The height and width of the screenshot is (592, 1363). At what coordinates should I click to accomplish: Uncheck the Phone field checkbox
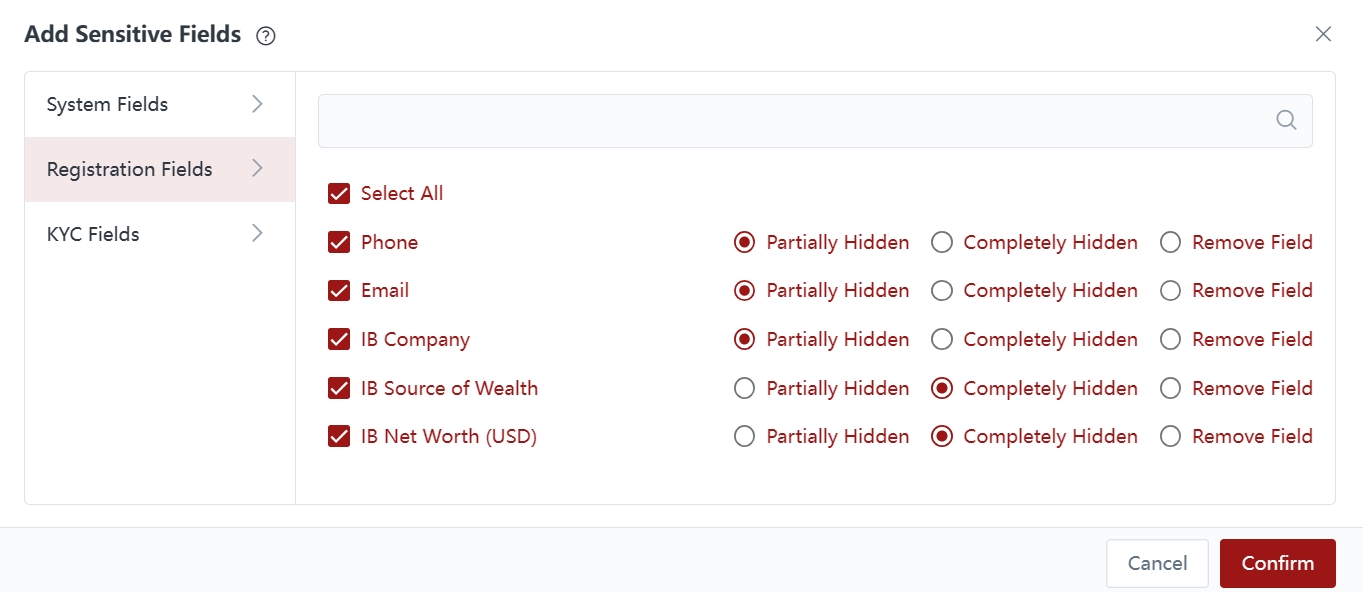(x=339, y=242)
